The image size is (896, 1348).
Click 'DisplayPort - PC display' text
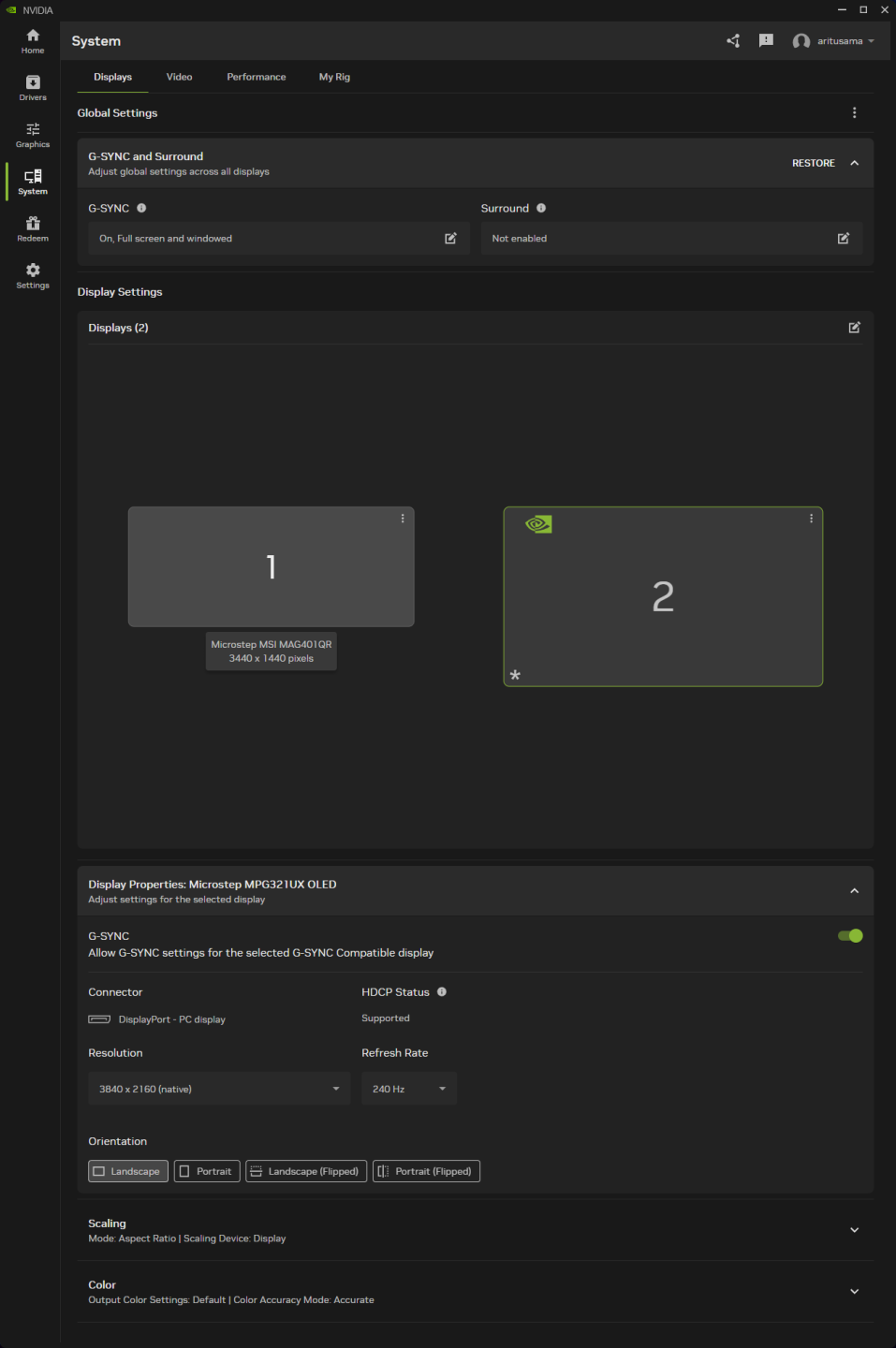tap(172, 1019)
